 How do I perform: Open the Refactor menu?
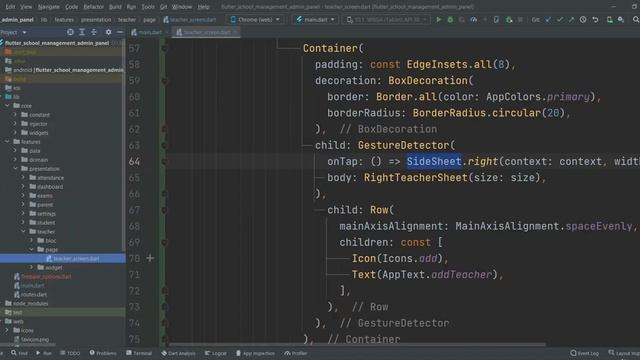93,7
